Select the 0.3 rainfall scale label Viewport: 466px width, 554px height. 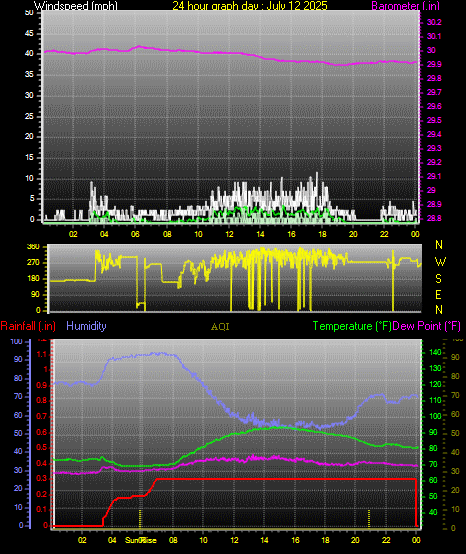point(42,478)
